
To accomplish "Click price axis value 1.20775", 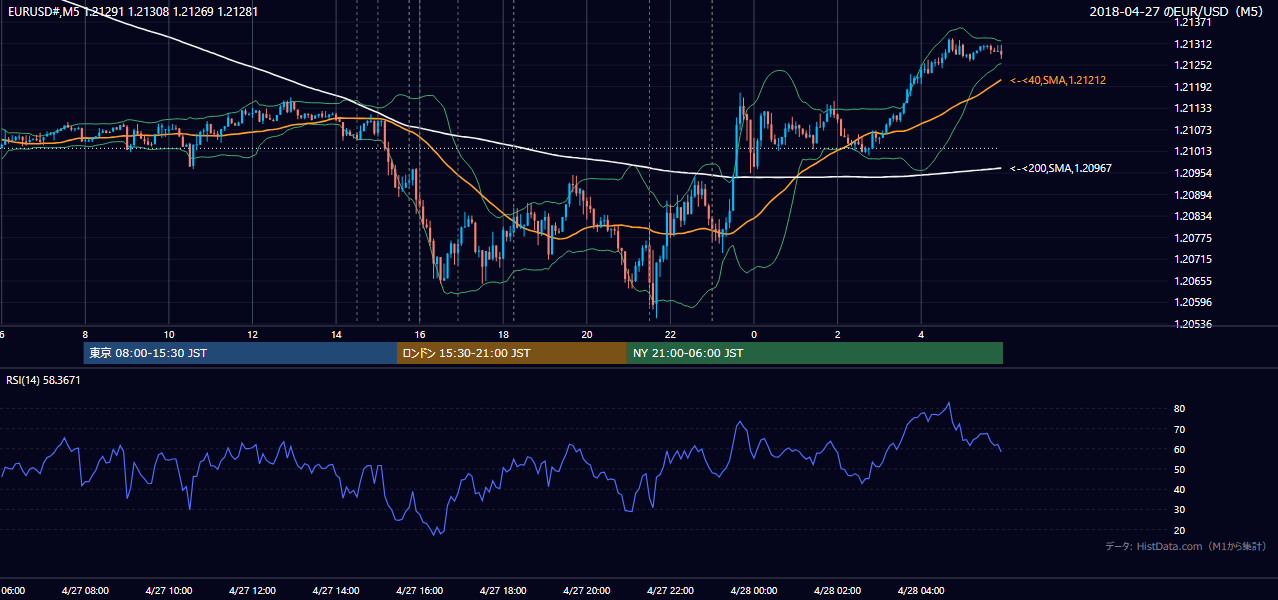I will pos(1194,238).
